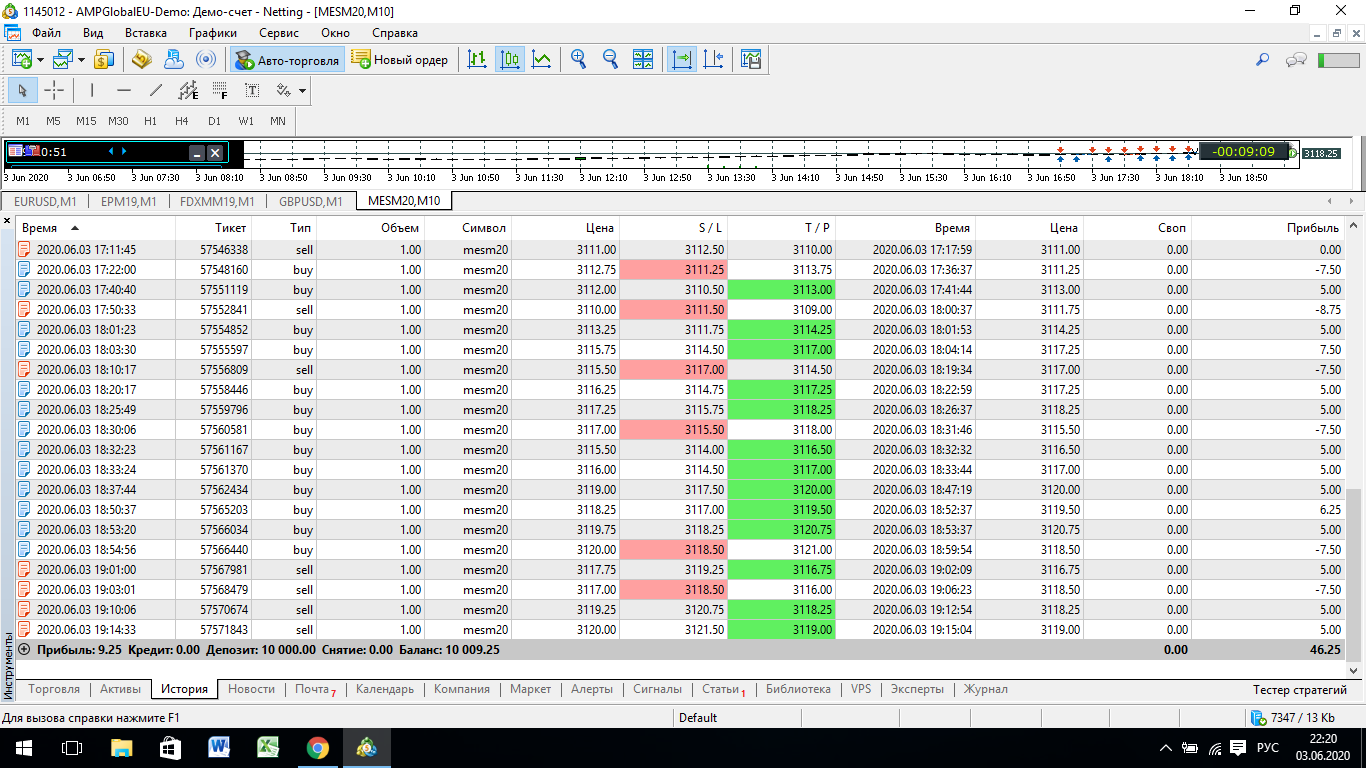Select the D1 timeframe button
The image size is (1366, 768).
coord(214,121)
